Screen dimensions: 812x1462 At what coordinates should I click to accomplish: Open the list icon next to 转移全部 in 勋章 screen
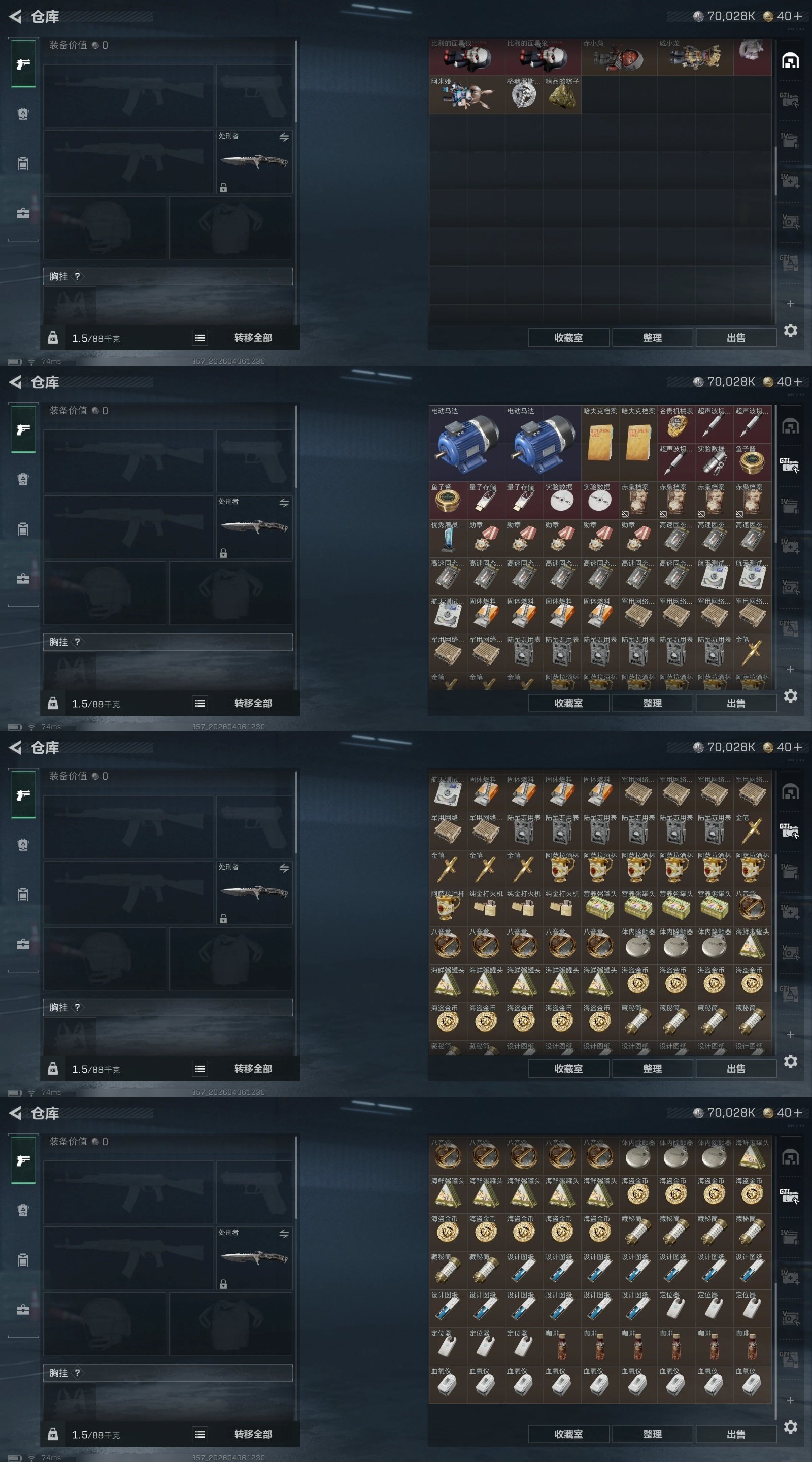200,703
